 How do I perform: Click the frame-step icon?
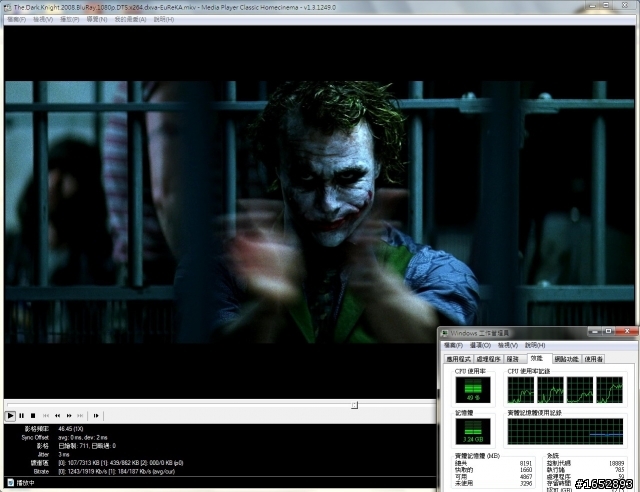point(96,416)
